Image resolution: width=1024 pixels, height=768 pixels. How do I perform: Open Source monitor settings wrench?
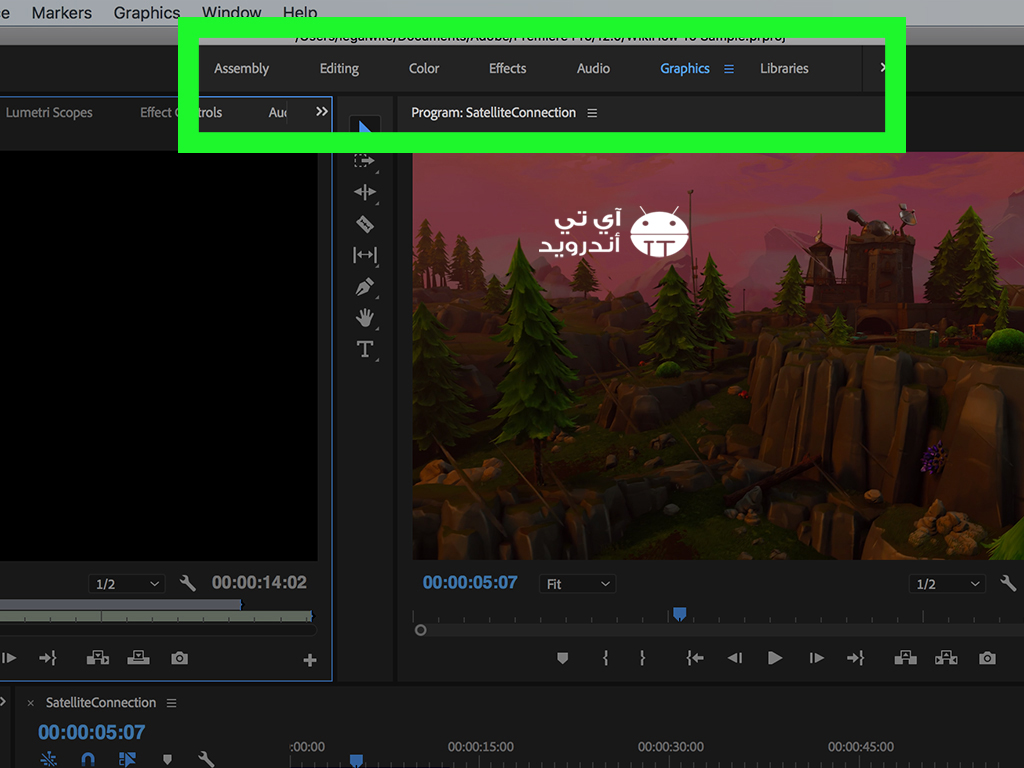point(187,583)
